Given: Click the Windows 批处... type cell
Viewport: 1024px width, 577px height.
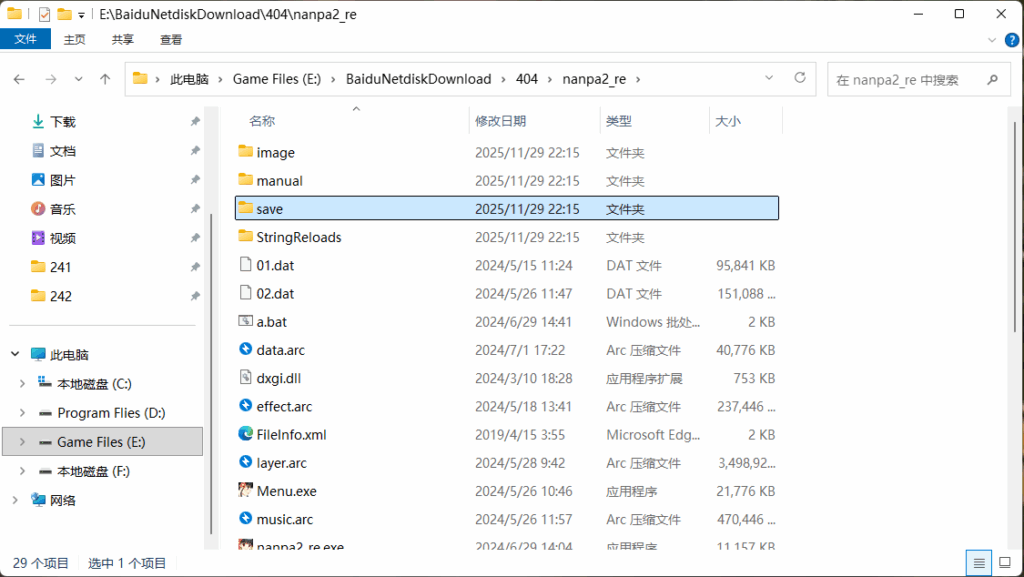Looking at the screenshot, I should (x=652, y=321).
